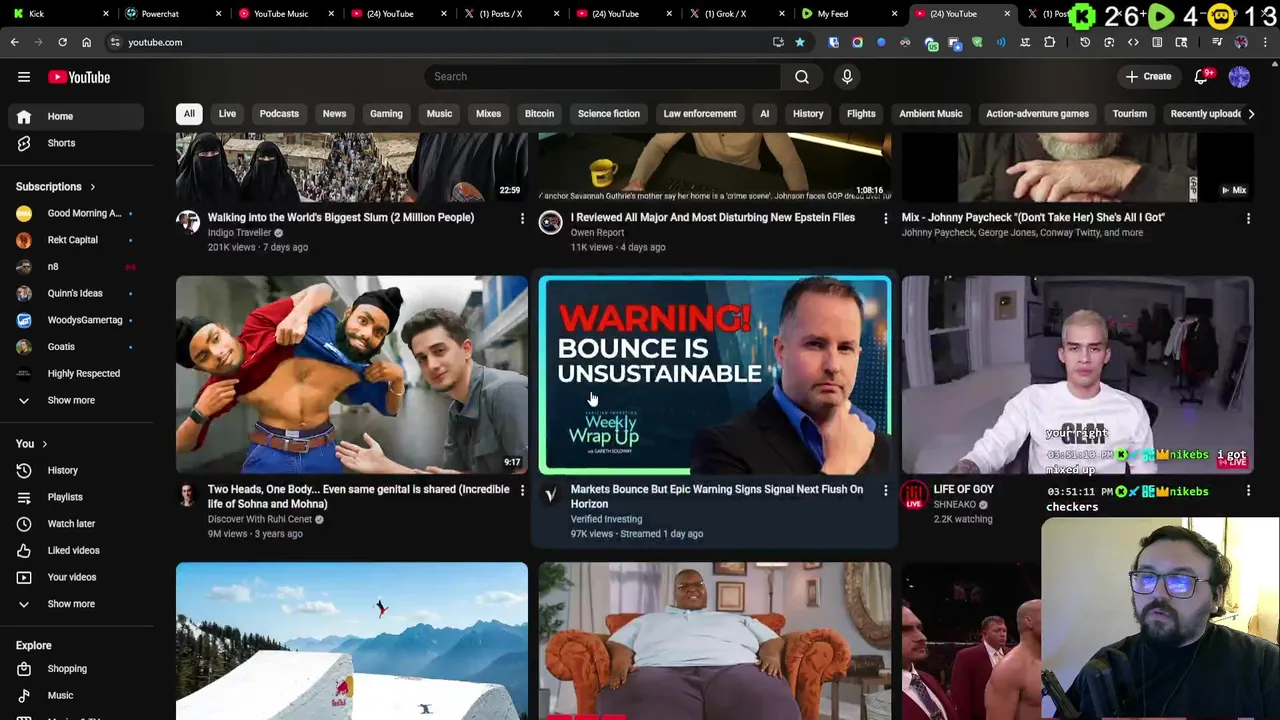1280x720 pixels.
Task: Open Good Morning subscription channel
Action: pyautogui.click(x=76, y=213)
